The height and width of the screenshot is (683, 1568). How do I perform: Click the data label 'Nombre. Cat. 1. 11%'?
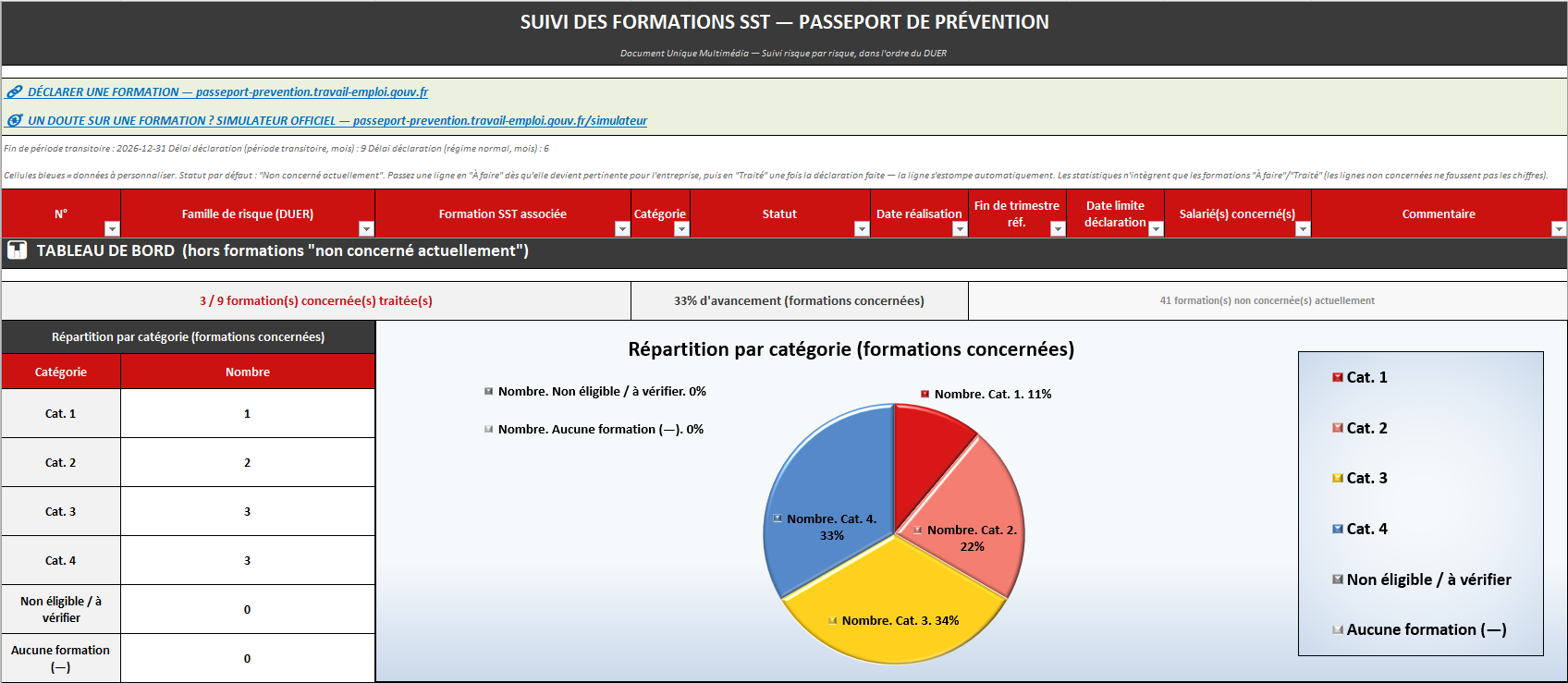986,394
